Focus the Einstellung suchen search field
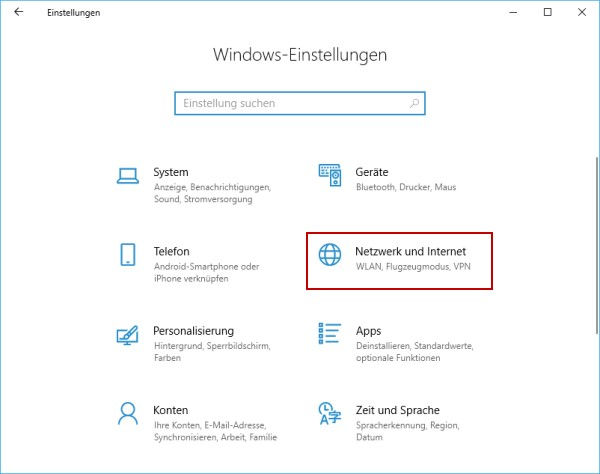This screenshot has width=600, height=474. [300, 103]
